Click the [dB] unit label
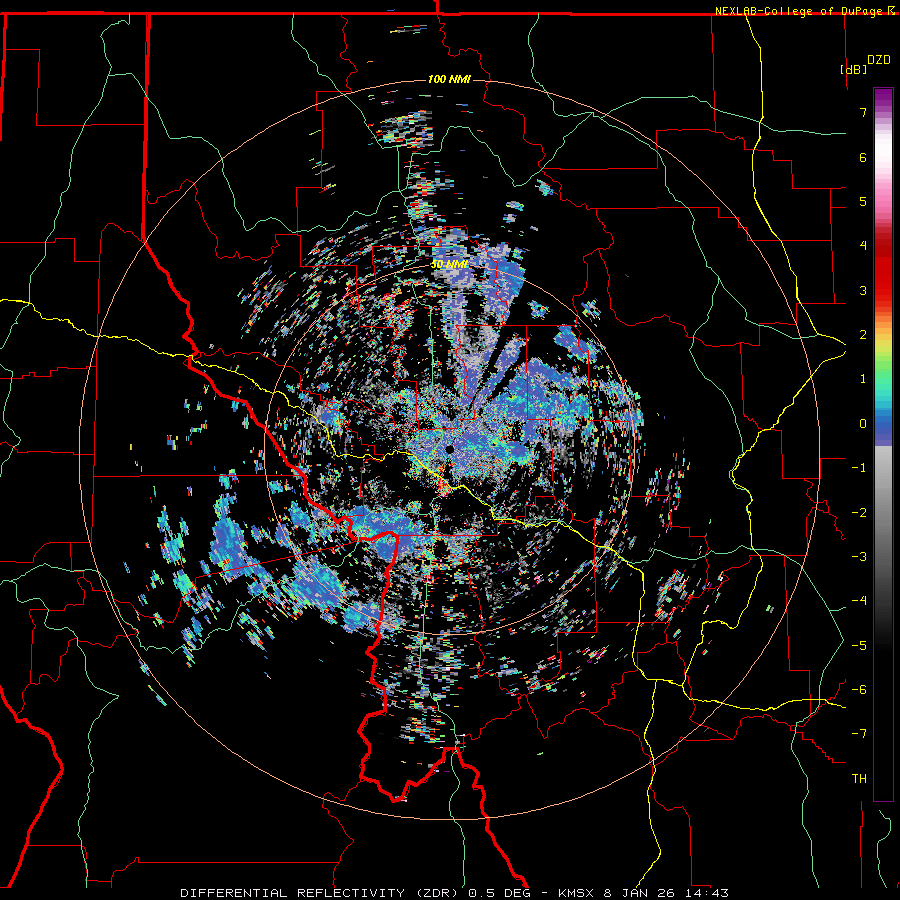The image size is (900, 900). click(853, 69)
